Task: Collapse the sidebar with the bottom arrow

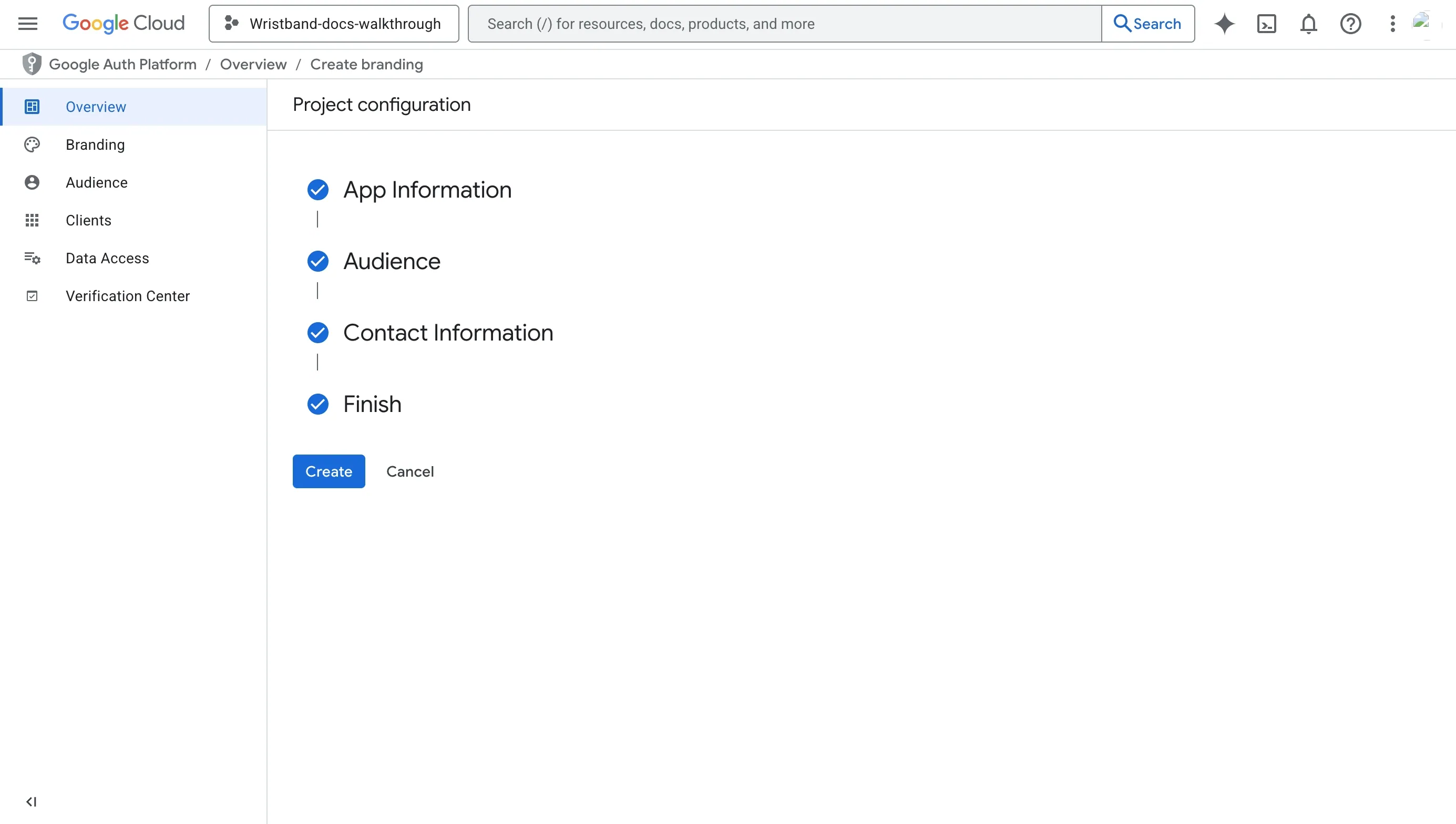Action: tap(31, 802)
